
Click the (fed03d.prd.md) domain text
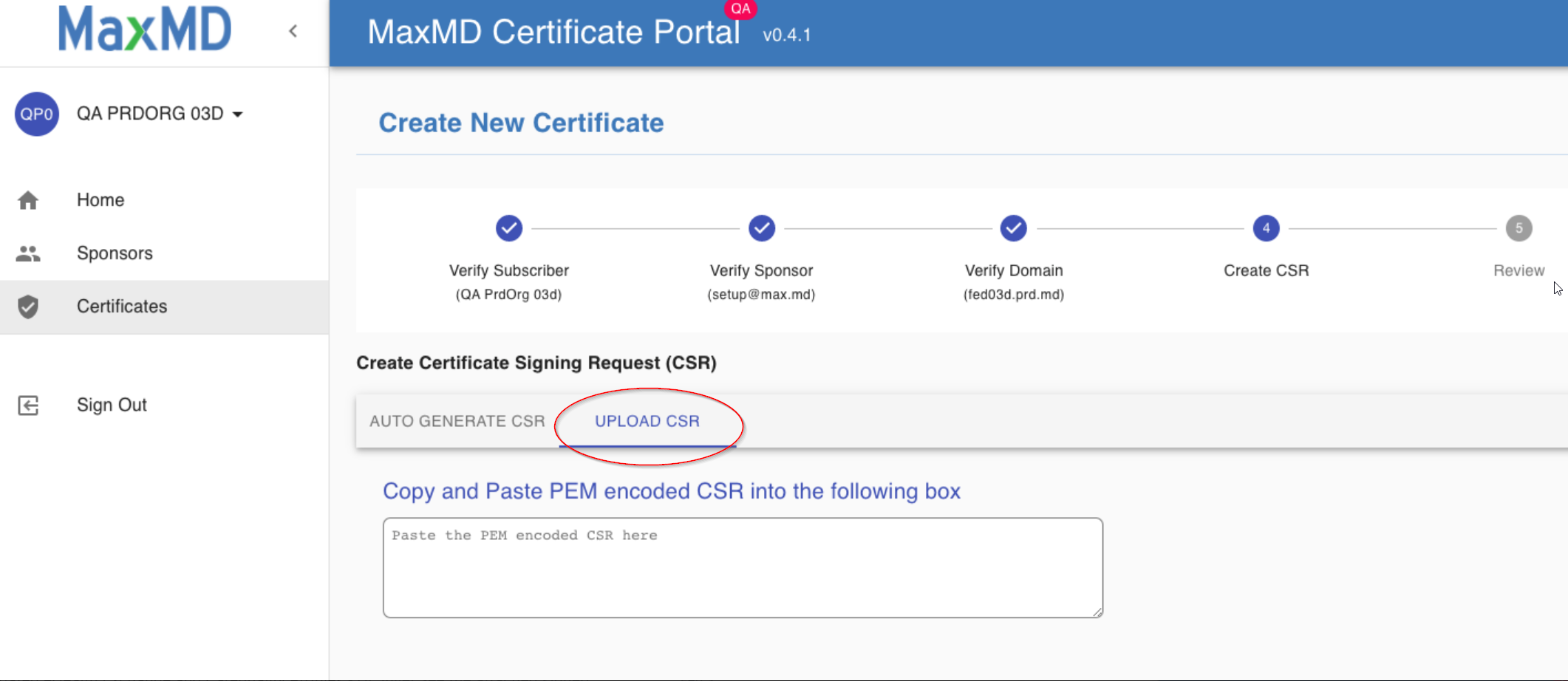pyautogui.click(x=1014, y=295)
